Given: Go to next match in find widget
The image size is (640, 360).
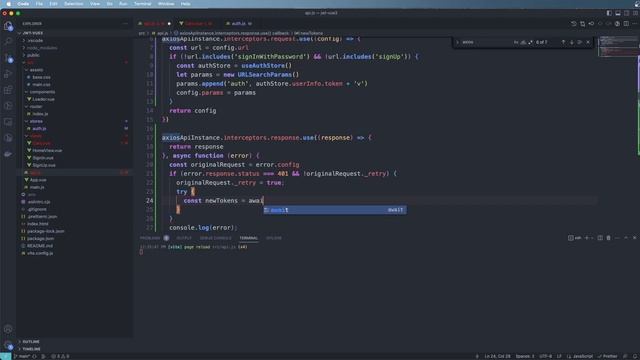Looking at the screenshot, I should (x=571, y=42).
